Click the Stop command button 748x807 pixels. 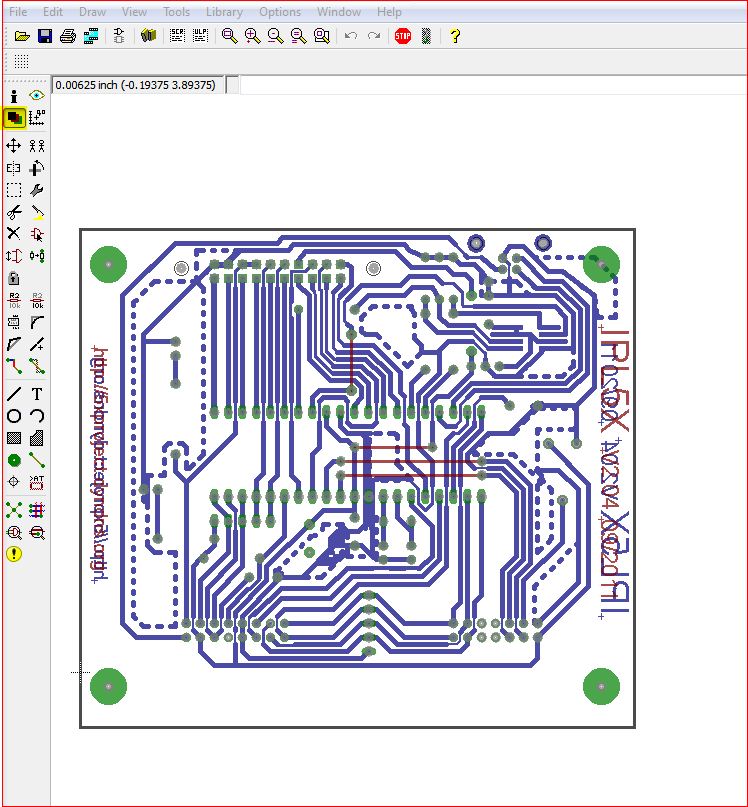(x=403, y=36)
